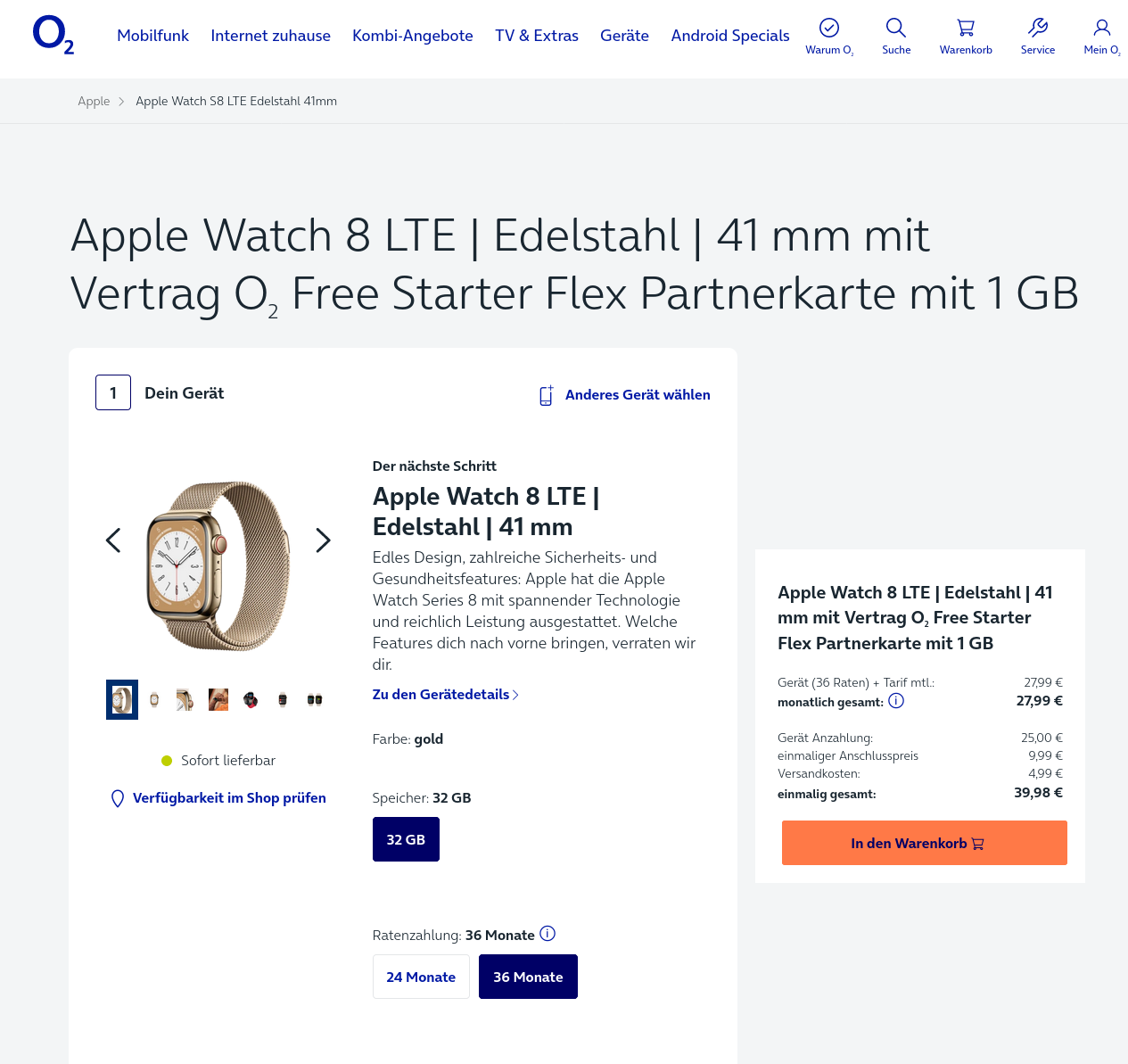Add to cart with In den Warenkorb
The image size is (1128, 1064).
pyautogui.click(x=925, y=843)
